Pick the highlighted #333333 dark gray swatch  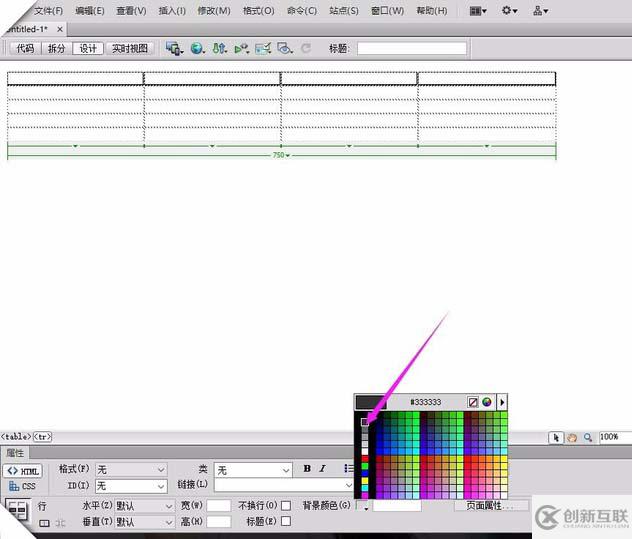point(365,422)
